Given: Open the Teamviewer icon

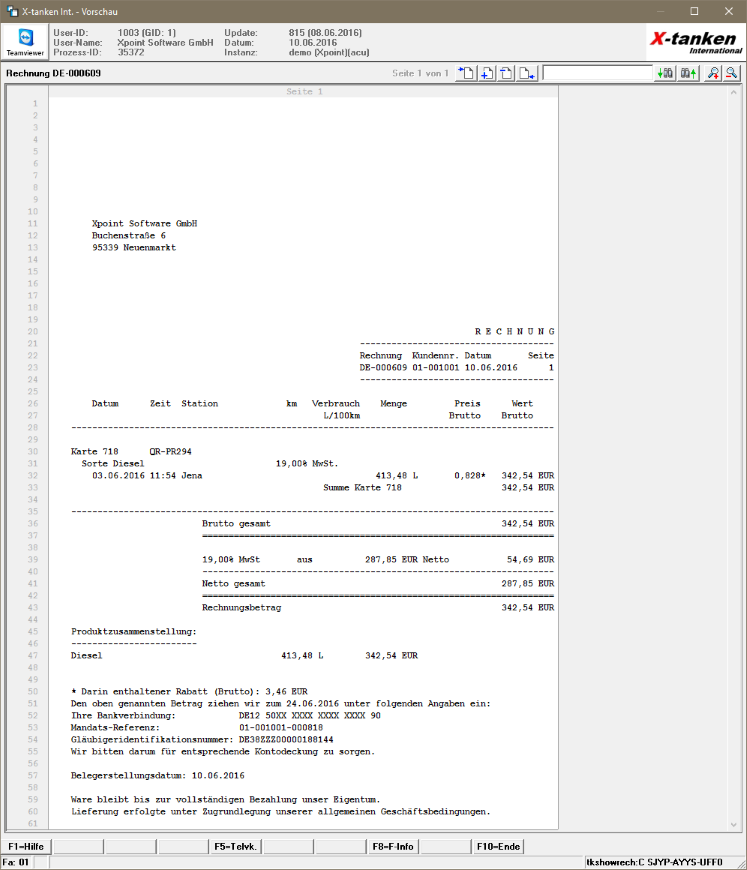Looking at the screenshot, I should pos(25,42).
